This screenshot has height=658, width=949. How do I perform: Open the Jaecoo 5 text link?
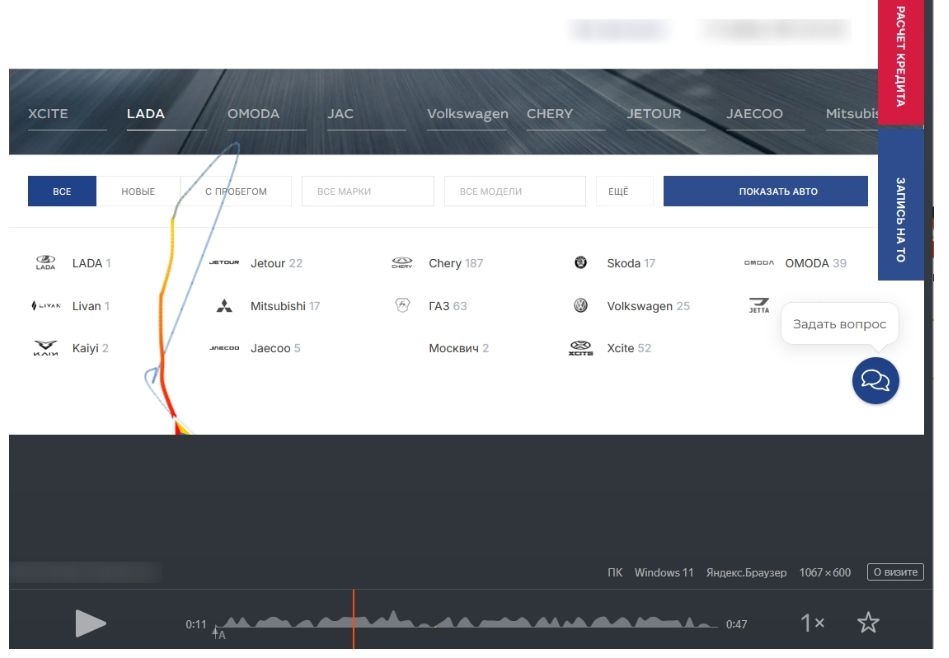275,348
